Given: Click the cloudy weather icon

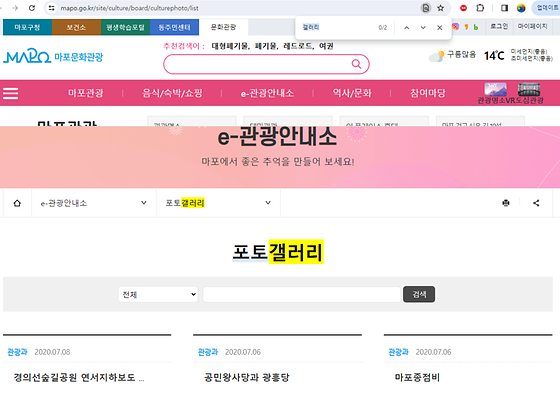Looking at the screenshot, I should (x=436, y=56).
